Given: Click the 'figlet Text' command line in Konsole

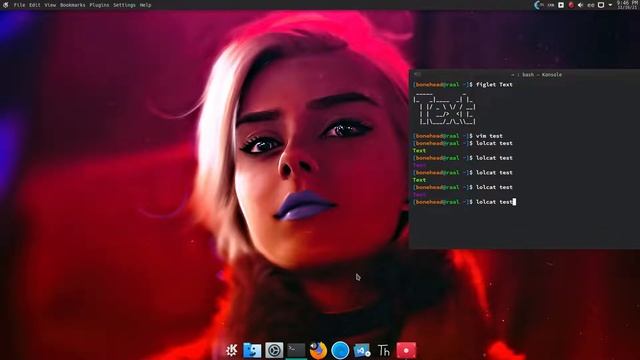Looking at the screenshot, I should pyautogui.click(x=462, y=84).
